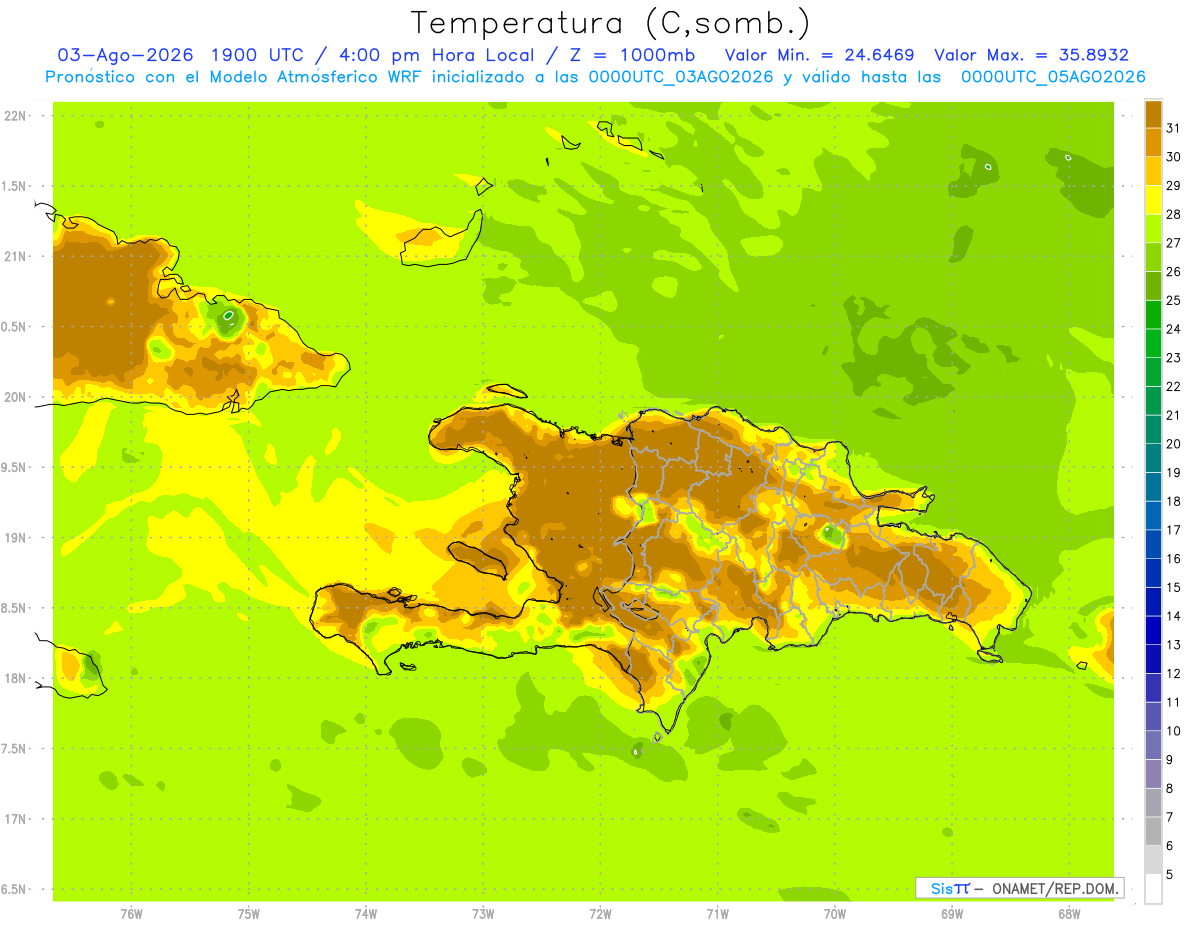The width and height of the screenshot is (1200, 927).
Task: Click legend value 25
Action: (x=1174, y=300)
